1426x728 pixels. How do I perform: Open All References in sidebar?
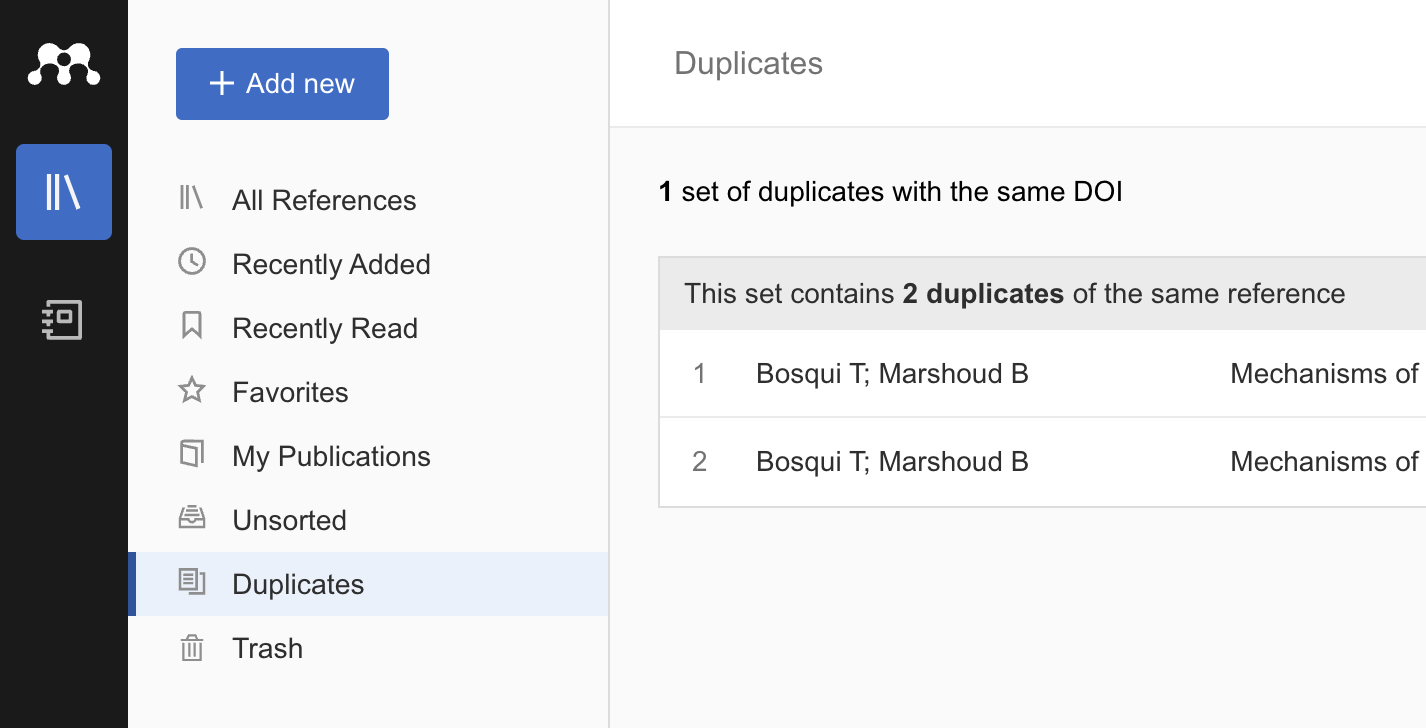324,200
